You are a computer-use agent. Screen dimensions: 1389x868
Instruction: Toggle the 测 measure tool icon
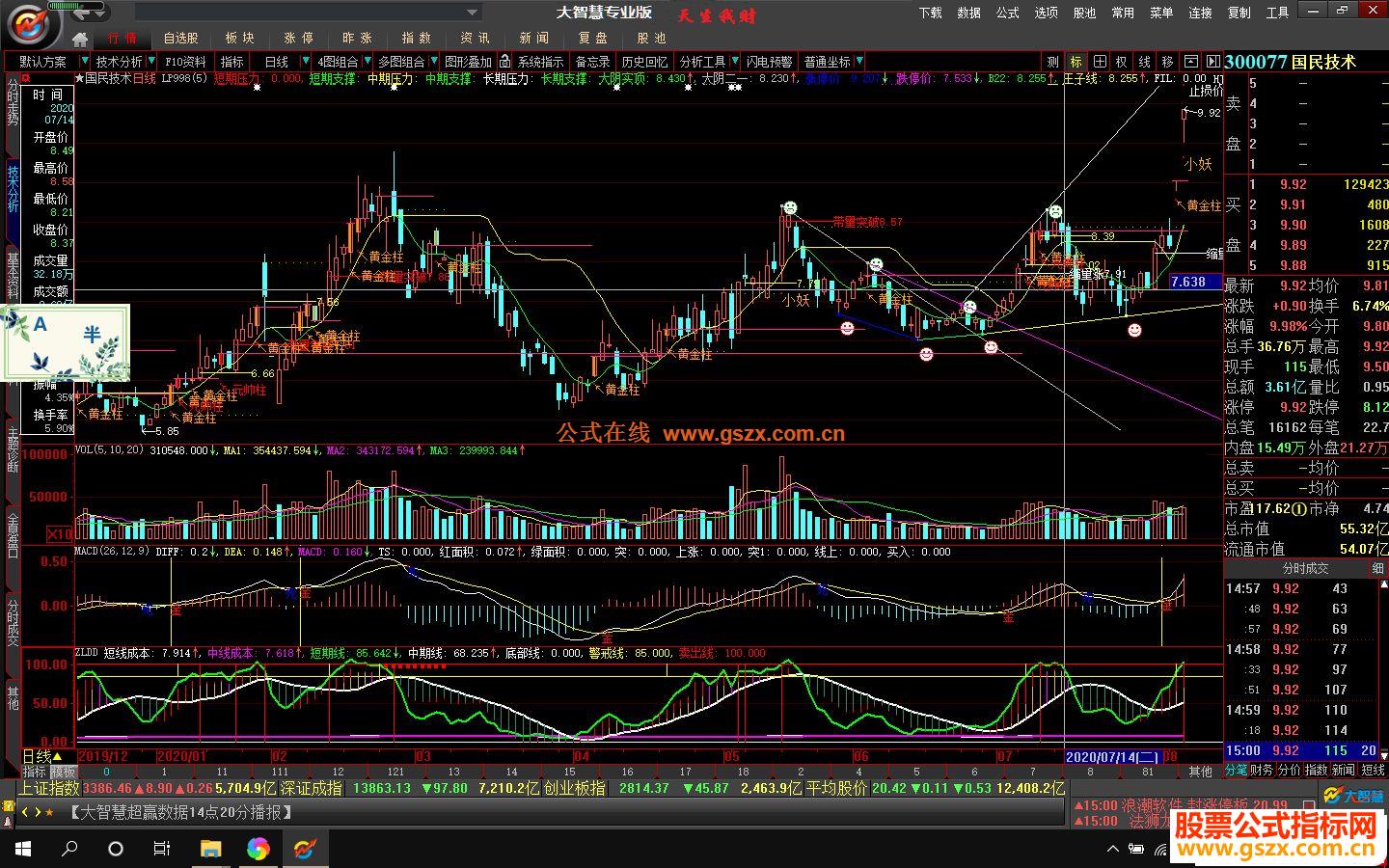[x=1053, y=62]
